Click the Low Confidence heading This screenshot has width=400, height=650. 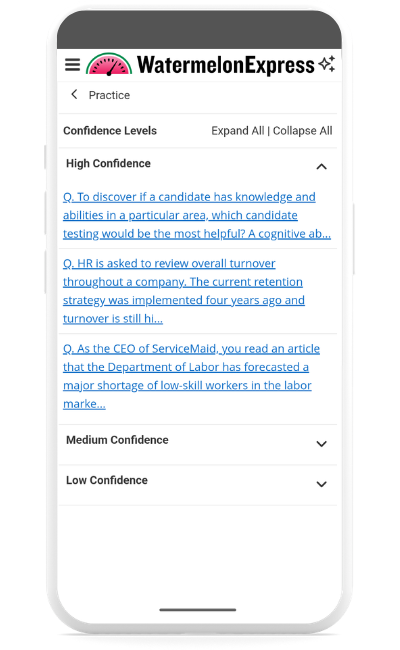pyautogui.click(x=107, y=480)
